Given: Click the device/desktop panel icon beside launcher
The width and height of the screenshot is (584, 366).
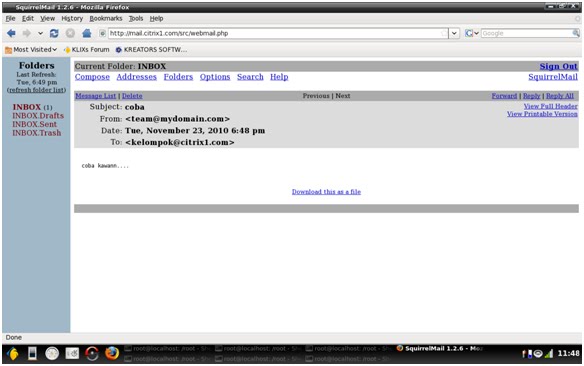Looking at the screenshot, I should (x=32, y=353).
